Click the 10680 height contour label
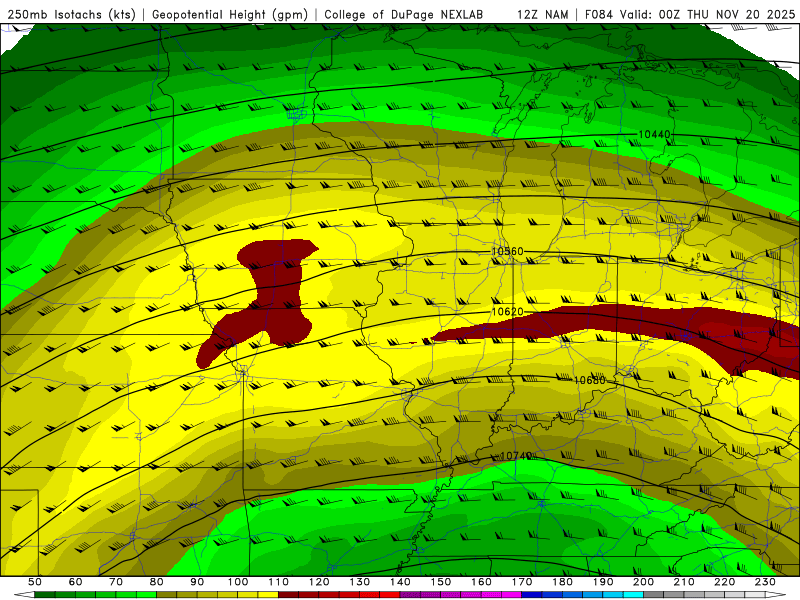 (590, 380)
